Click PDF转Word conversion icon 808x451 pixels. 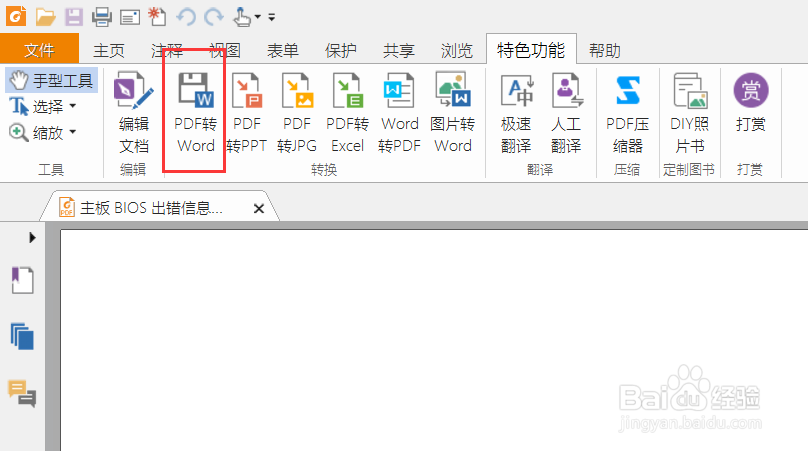(x=195, y=112)
